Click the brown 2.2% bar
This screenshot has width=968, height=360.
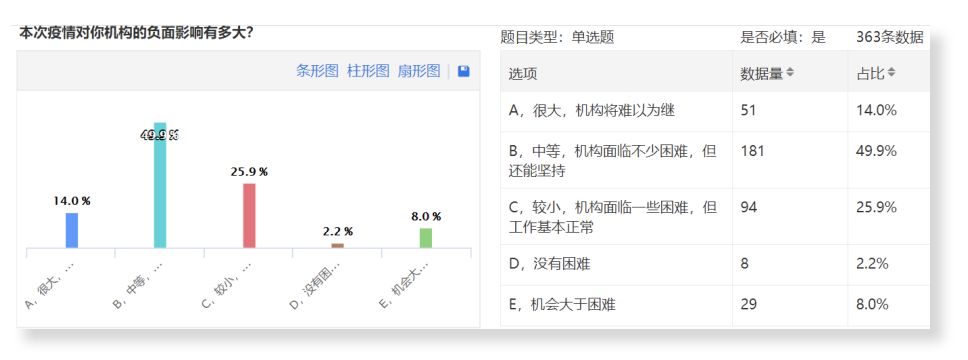coord(337,246)
